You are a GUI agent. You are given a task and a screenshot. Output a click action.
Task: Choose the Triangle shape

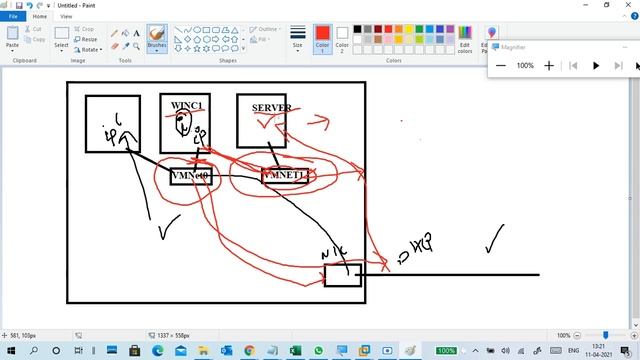235,30
